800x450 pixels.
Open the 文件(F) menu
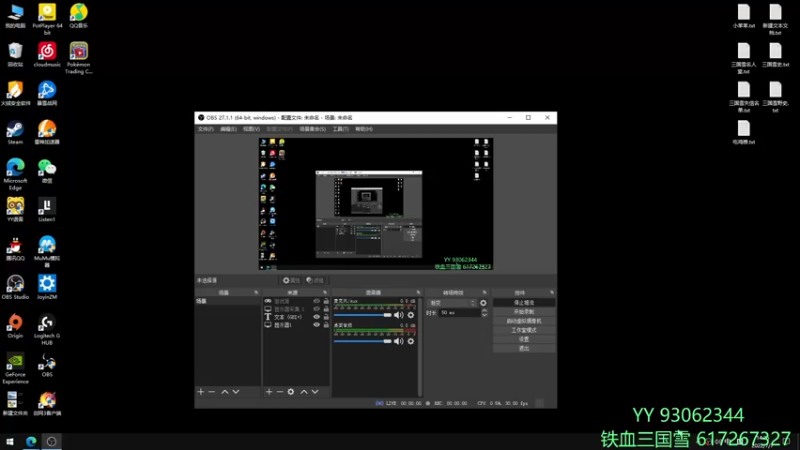pos(206,129)
